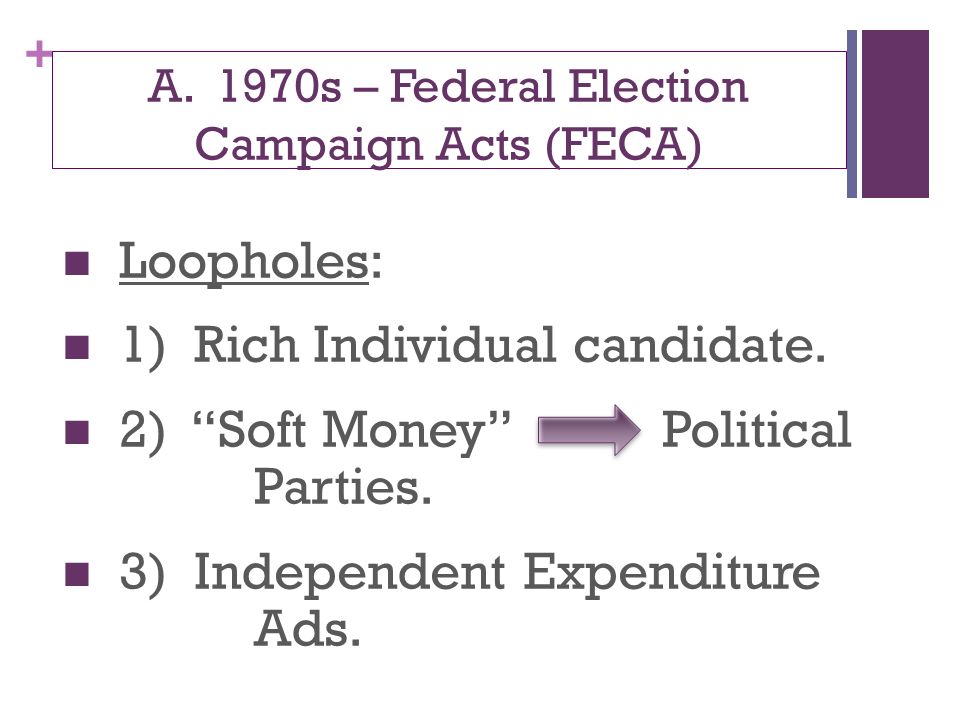Click the number 2) list marker
960x720 pixels.
pos(142,430)
